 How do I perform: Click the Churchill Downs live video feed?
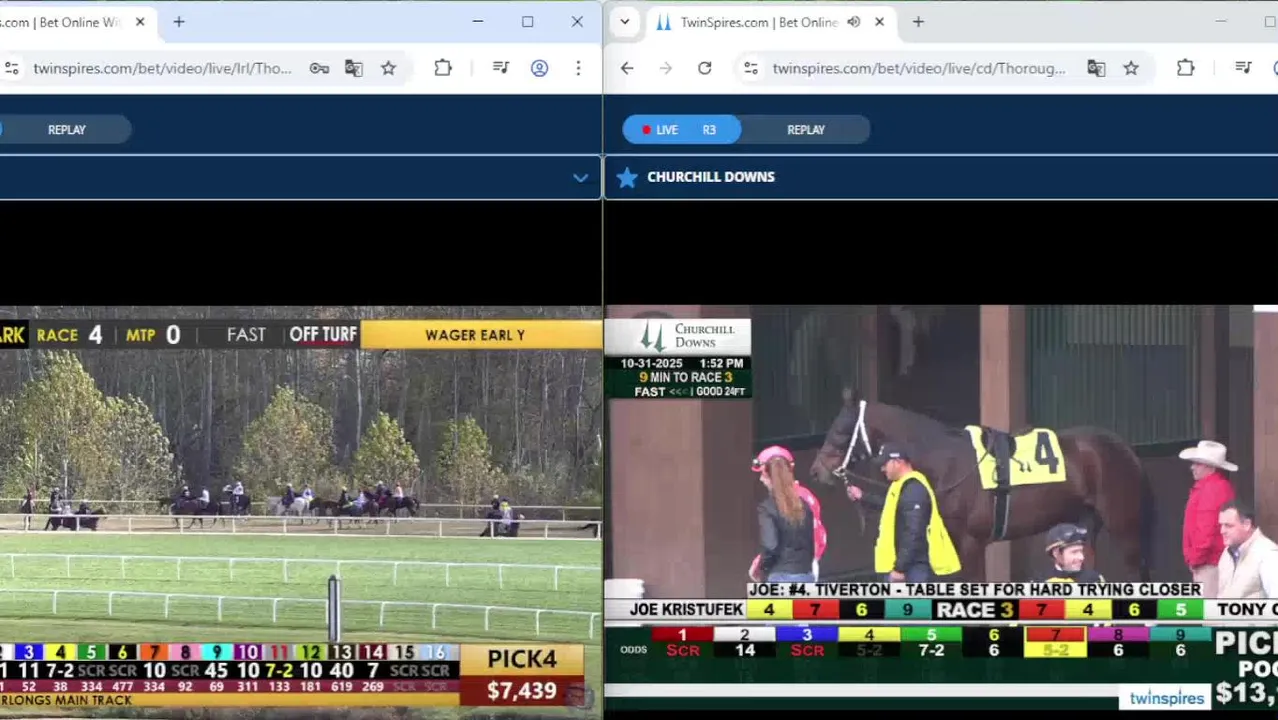tap(941, 507)
